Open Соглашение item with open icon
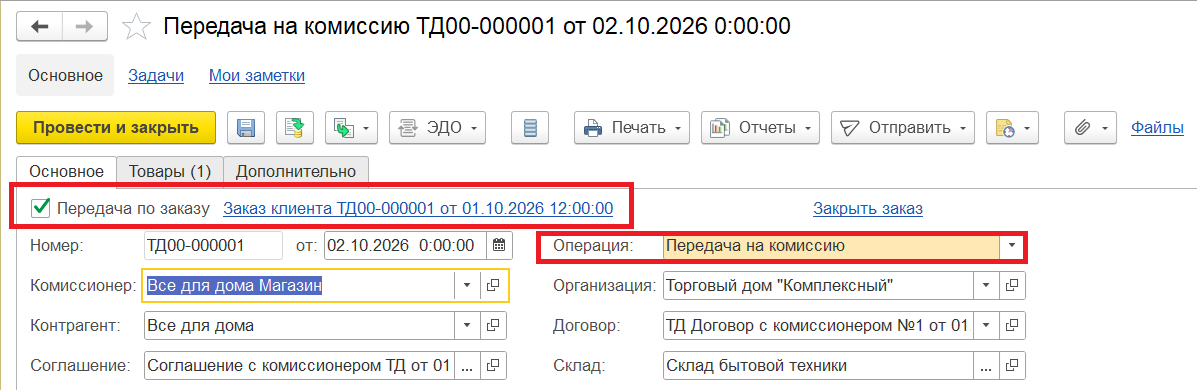The height and width of the screenshot is (390, 1197). tap(493, 366)
